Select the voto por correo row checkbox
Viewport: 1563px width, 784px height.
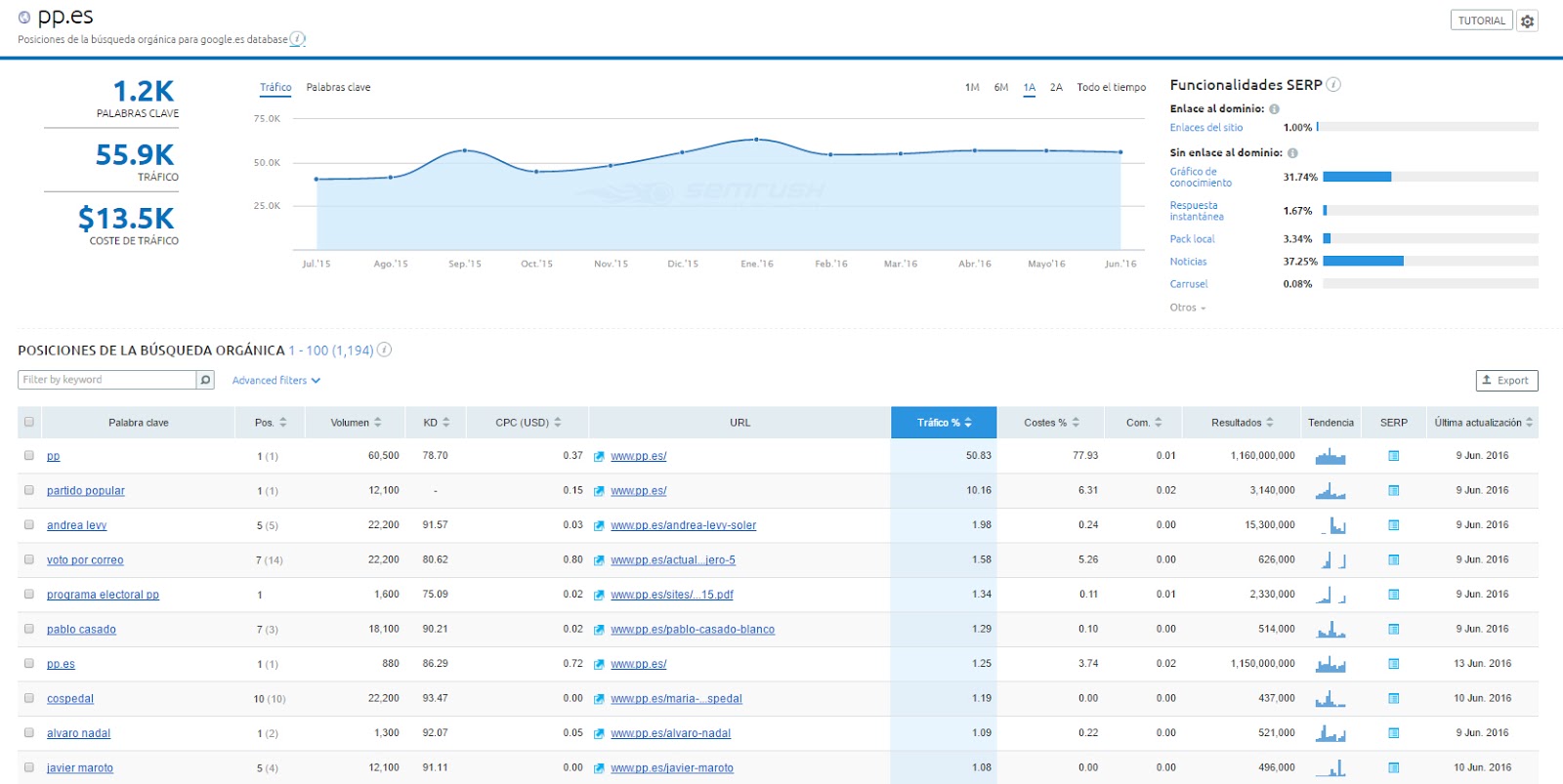click(x=29, y=560)
